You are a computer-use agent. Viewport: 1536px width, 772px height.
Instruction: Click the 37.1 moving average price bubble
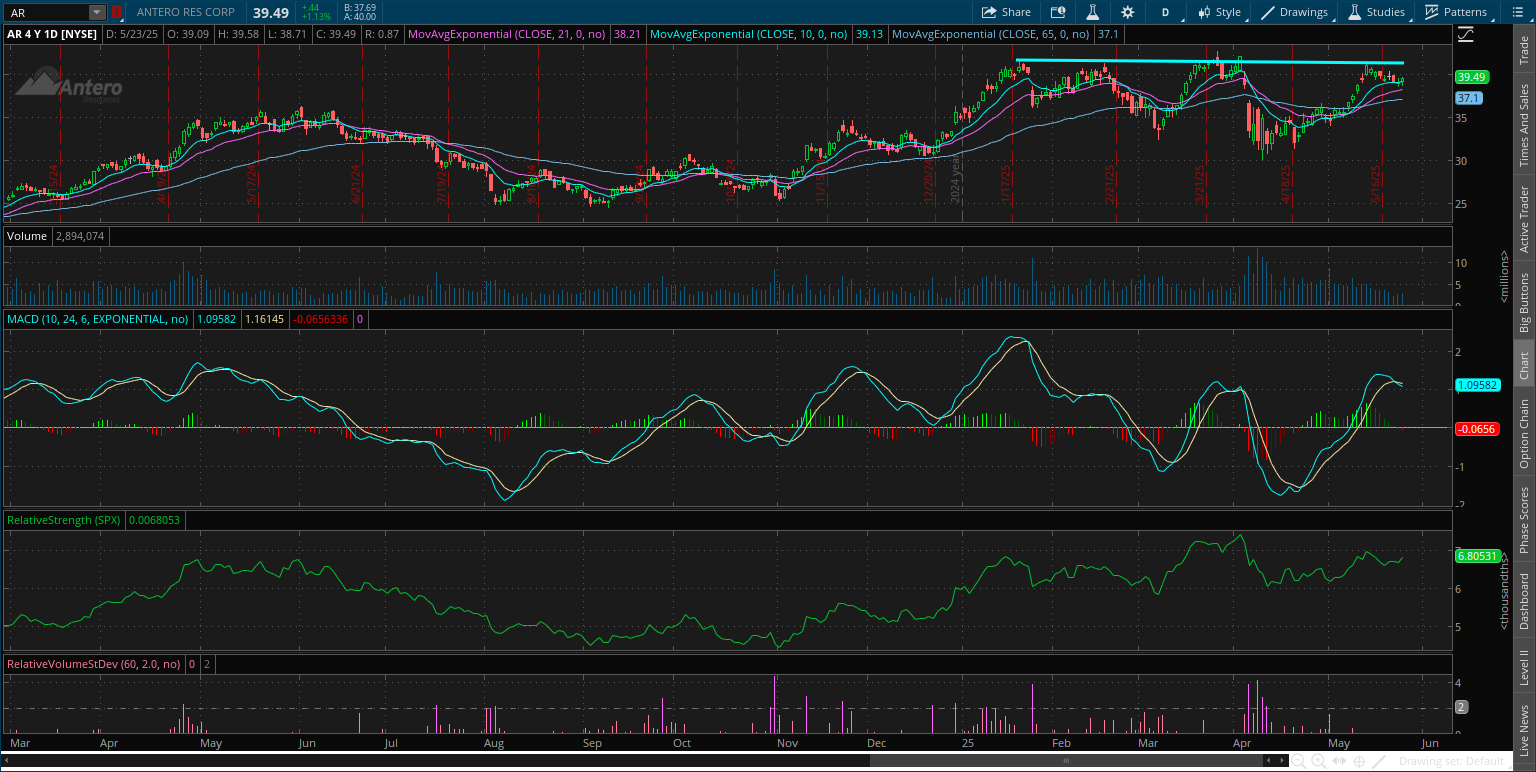click(x=1468, y=99)
